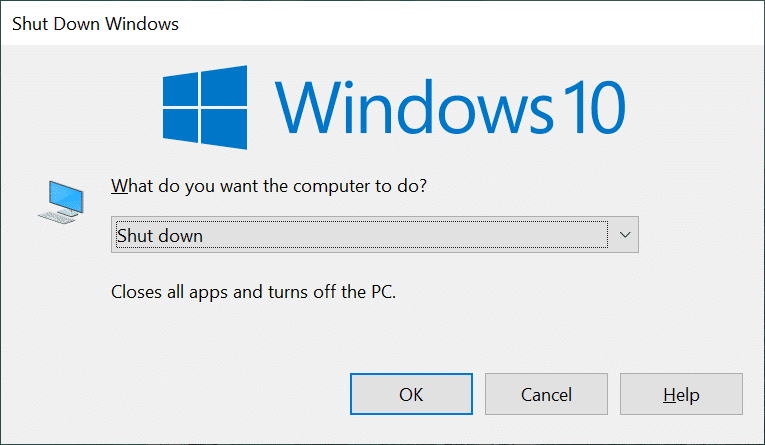Click the upper-right pane of the Windows logo
This screenshot has height=445, width=765.
[224, 86]
